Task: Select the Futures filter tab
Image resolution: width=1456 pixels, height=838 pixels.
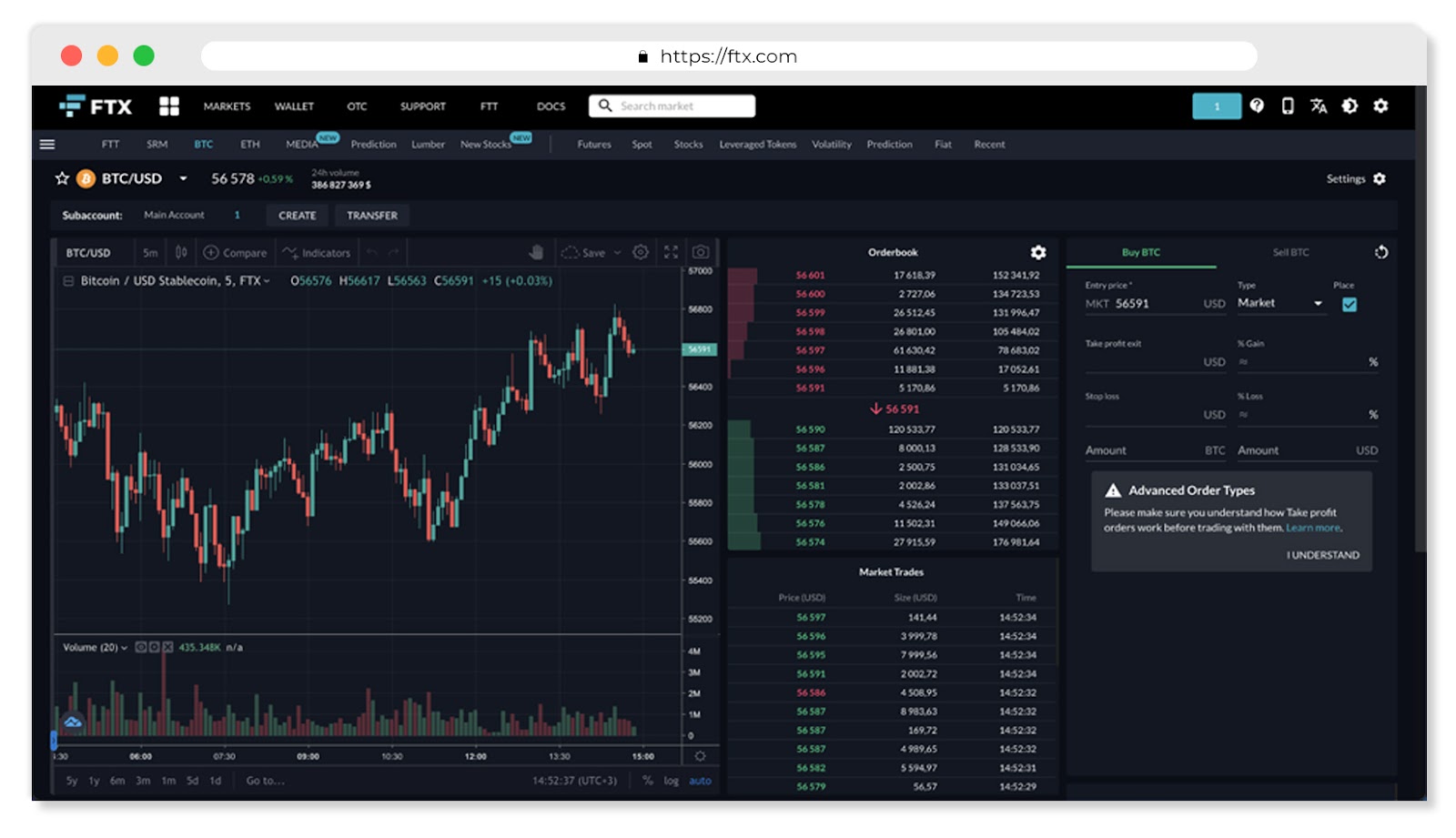Action: point(594,144)
